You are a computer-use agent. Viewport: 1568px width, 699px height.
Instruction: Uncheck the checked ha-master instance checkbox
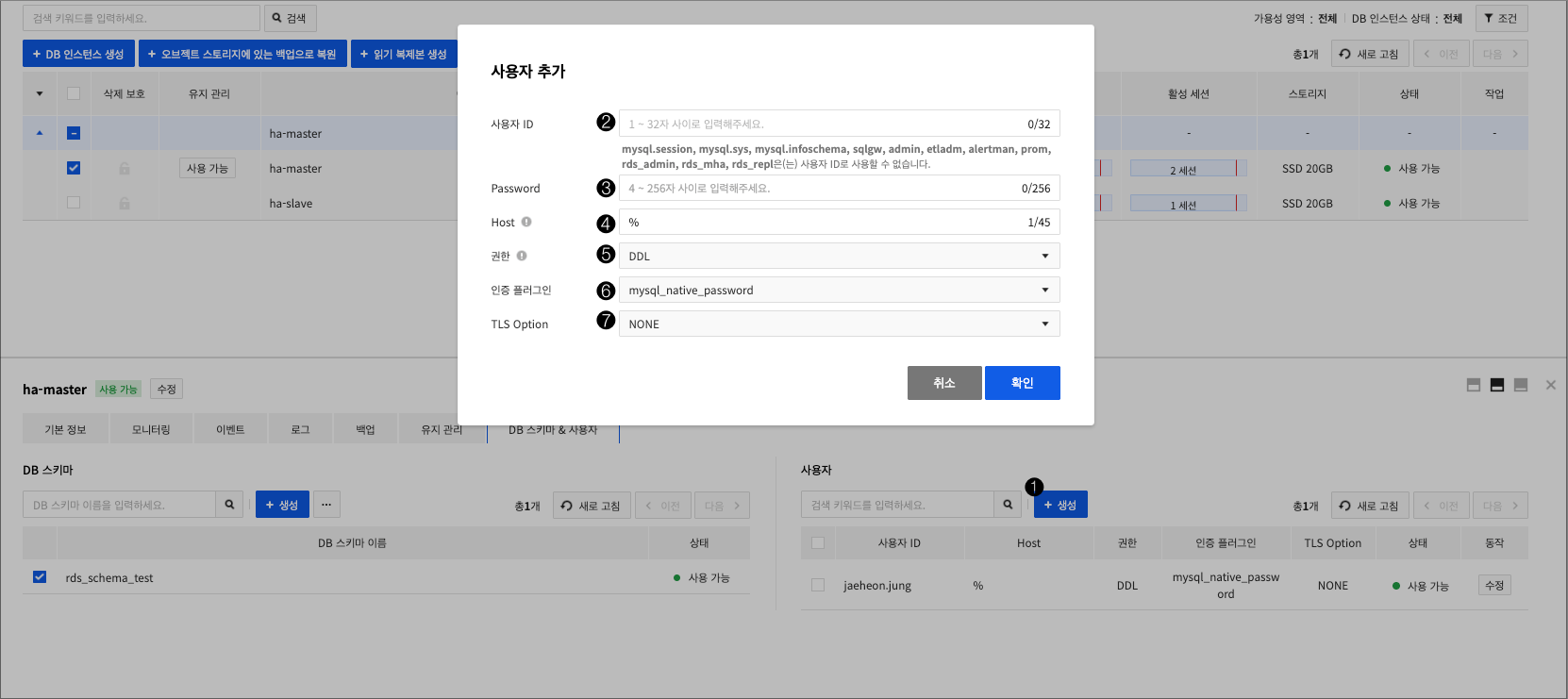(x=74, y=168)
